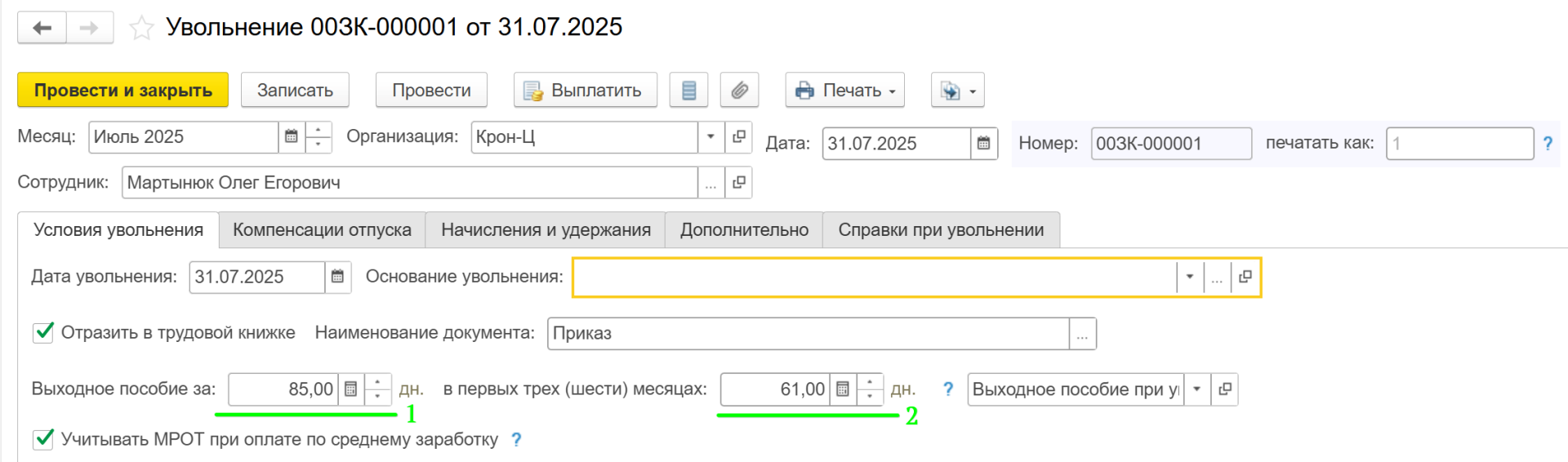Image resolution: width=1568 pixels, height=462 pixels.
Task: Expand Выходное пособие accrual type dropdown
Action: click(x=1196, y=389)
